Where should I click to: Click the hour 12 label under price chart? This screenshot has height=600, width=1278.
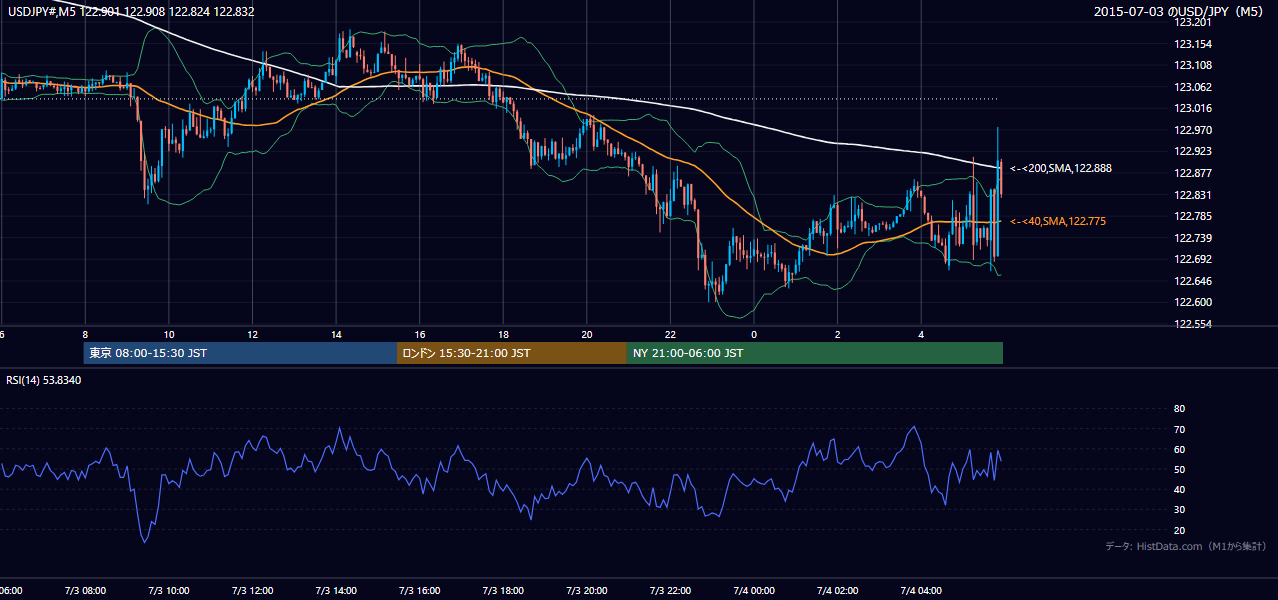[253, 334]
